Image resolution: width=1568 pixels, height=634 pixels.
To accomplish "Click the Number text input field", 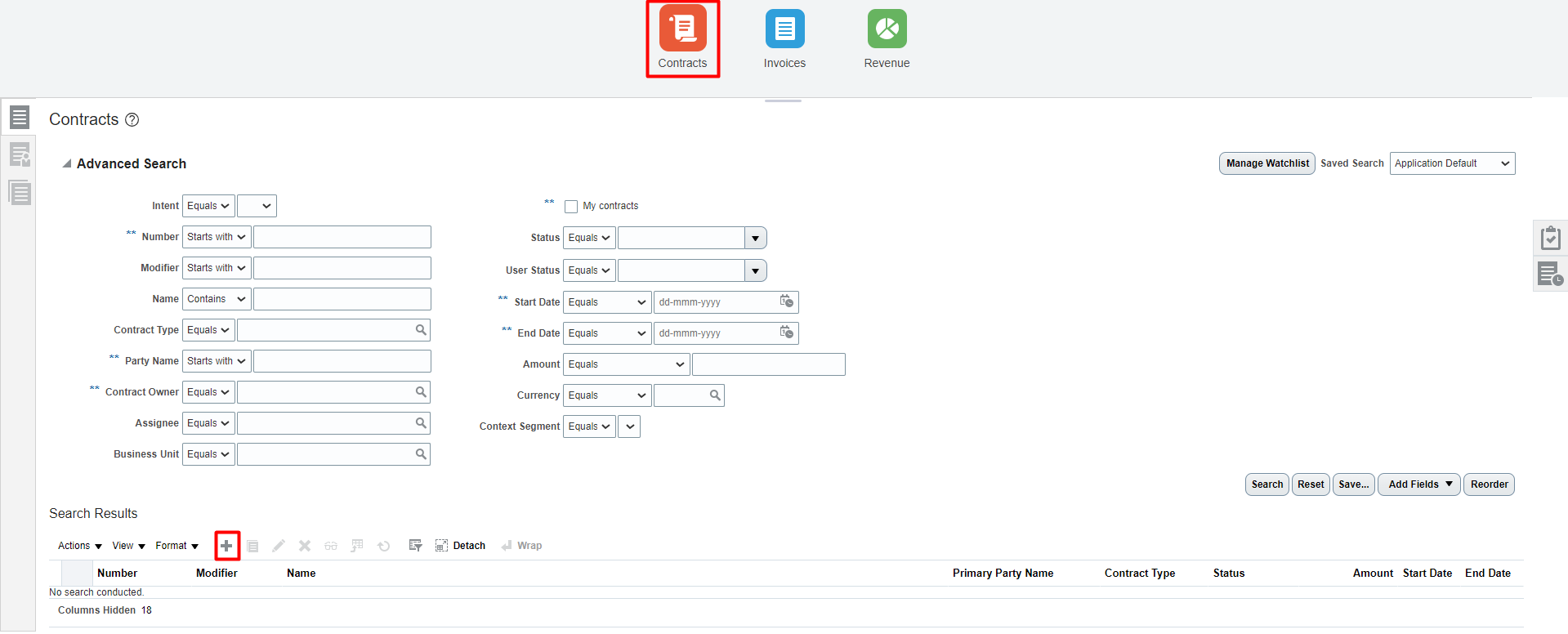I will 342,237.
